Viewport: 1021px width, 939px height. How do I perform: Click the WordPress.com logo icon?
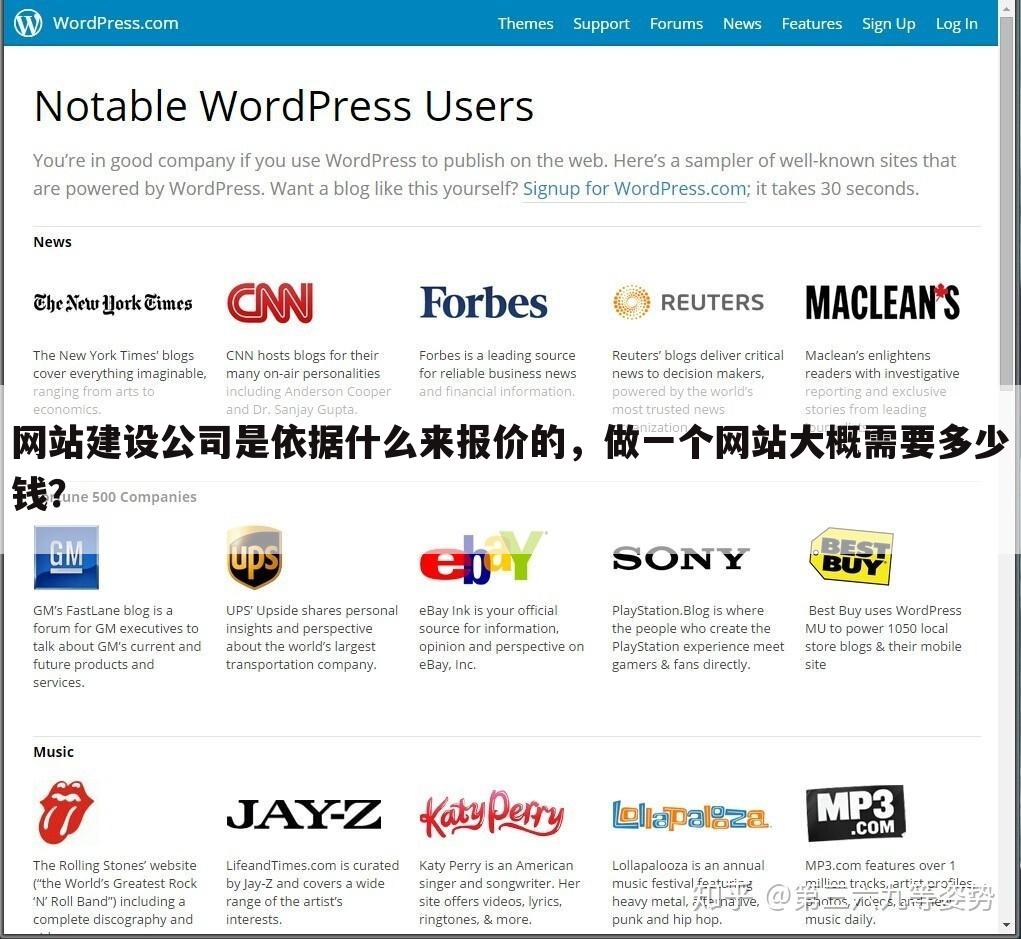28,23
